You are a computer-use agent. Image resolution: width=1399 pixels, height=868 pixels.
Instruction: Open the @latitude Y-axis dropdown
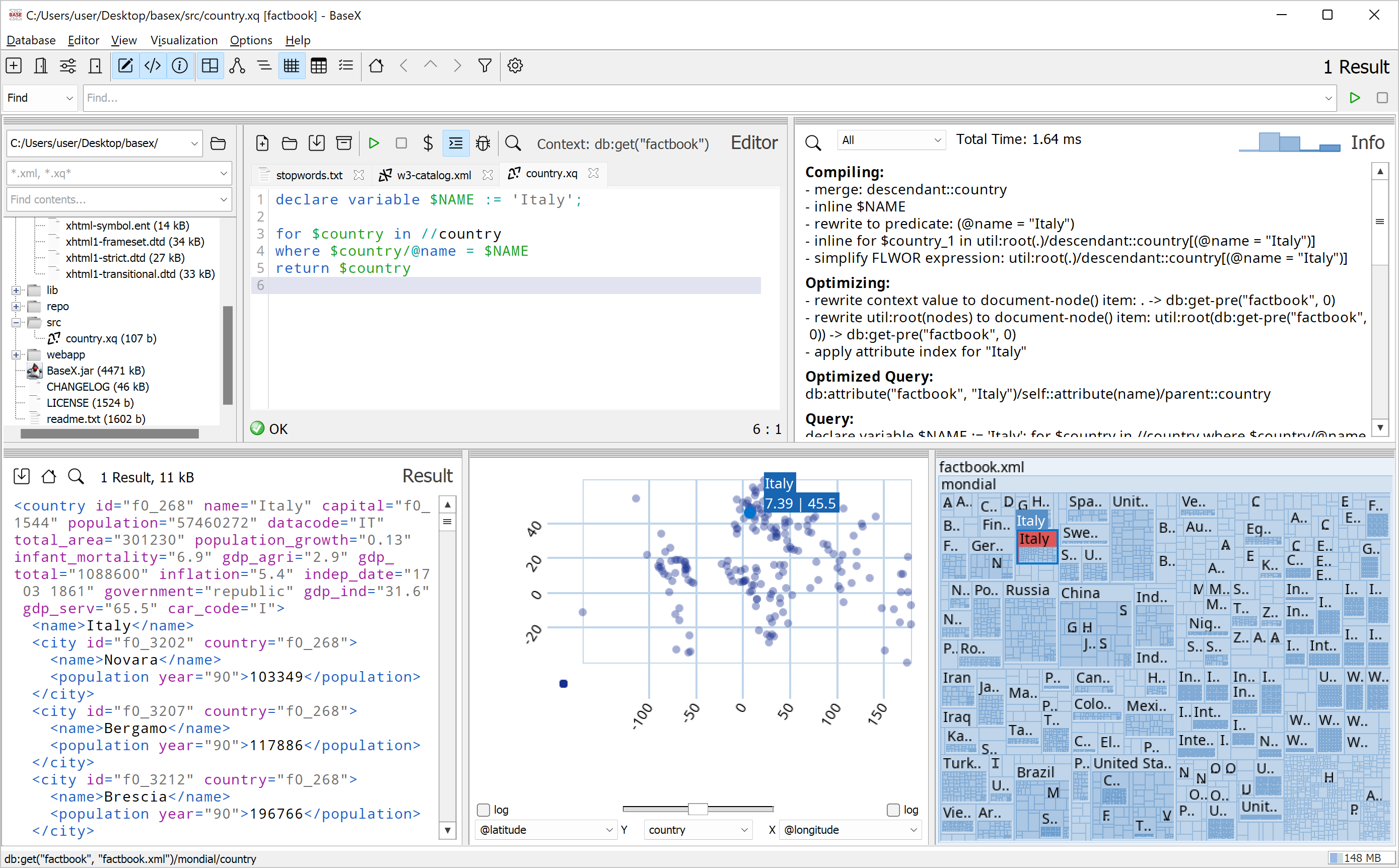pos(546,830)
